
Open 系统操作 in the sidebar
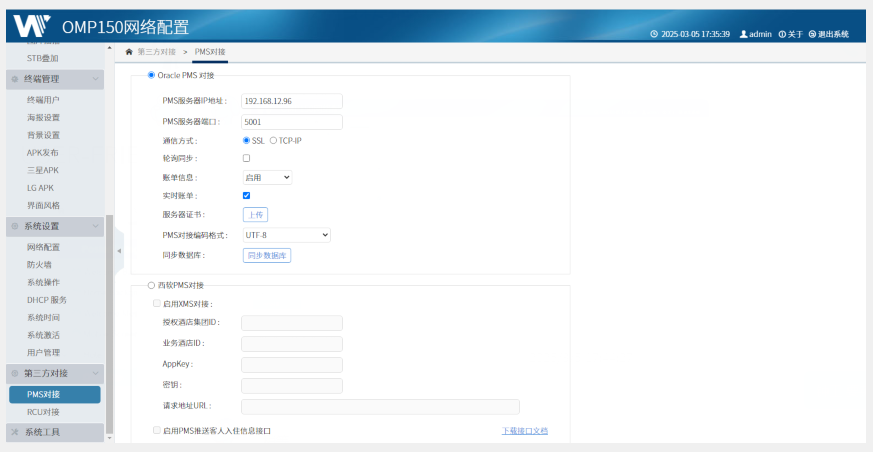(x=43, y=282)
